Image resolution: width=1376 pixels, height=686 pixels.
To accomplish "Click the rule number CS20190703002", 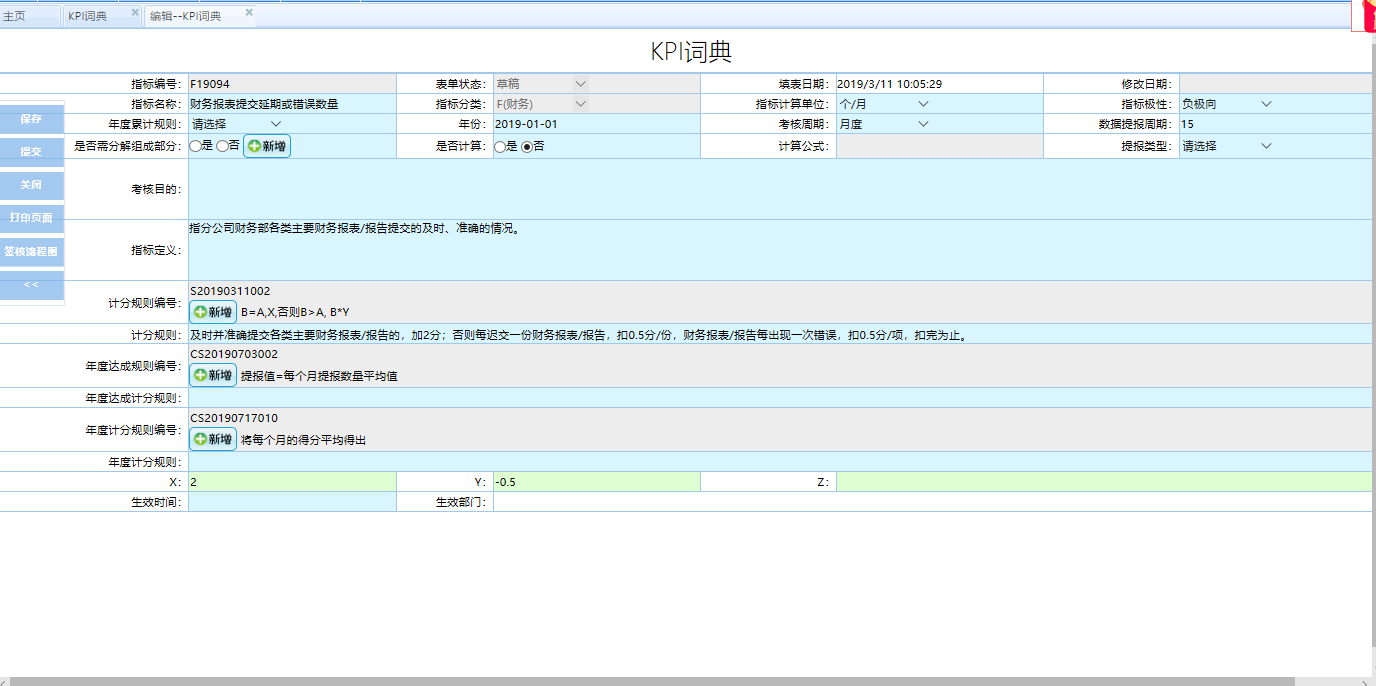I will tap(234, 354).
